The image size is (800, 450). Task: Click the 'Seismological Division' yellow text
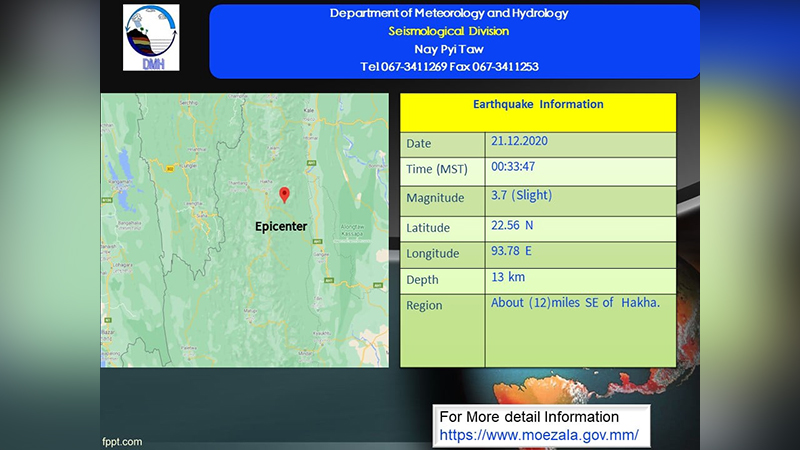click(448, 31)
